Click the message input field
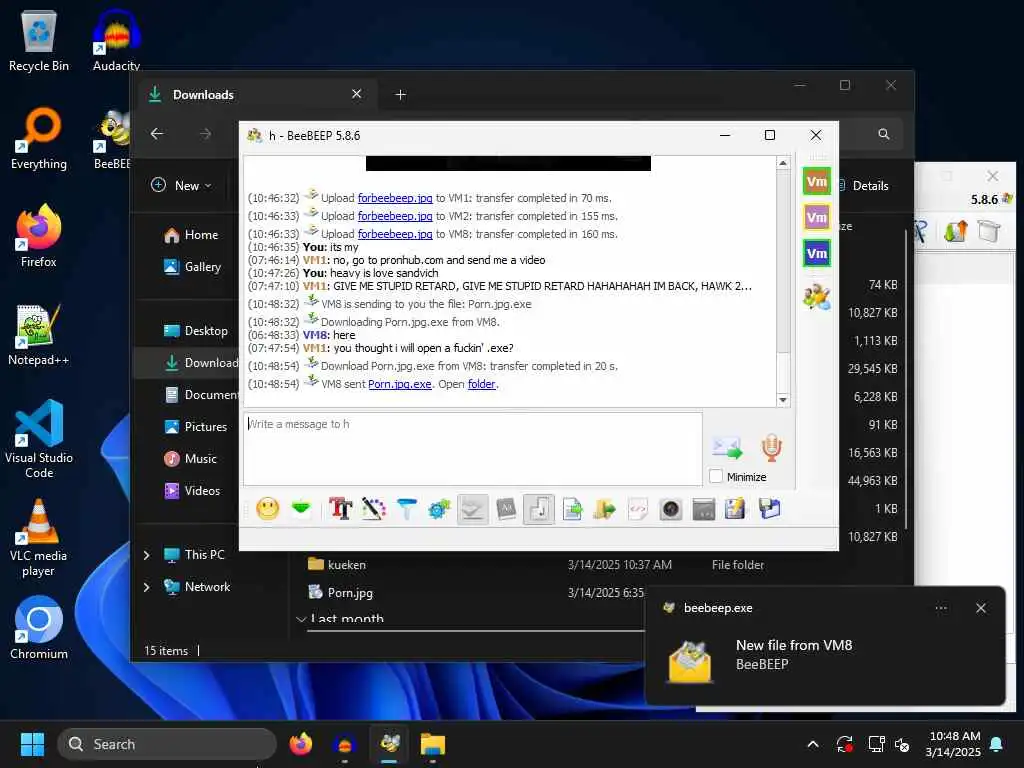This screenshot has width=1024, height=768. [x=473, y=449]
